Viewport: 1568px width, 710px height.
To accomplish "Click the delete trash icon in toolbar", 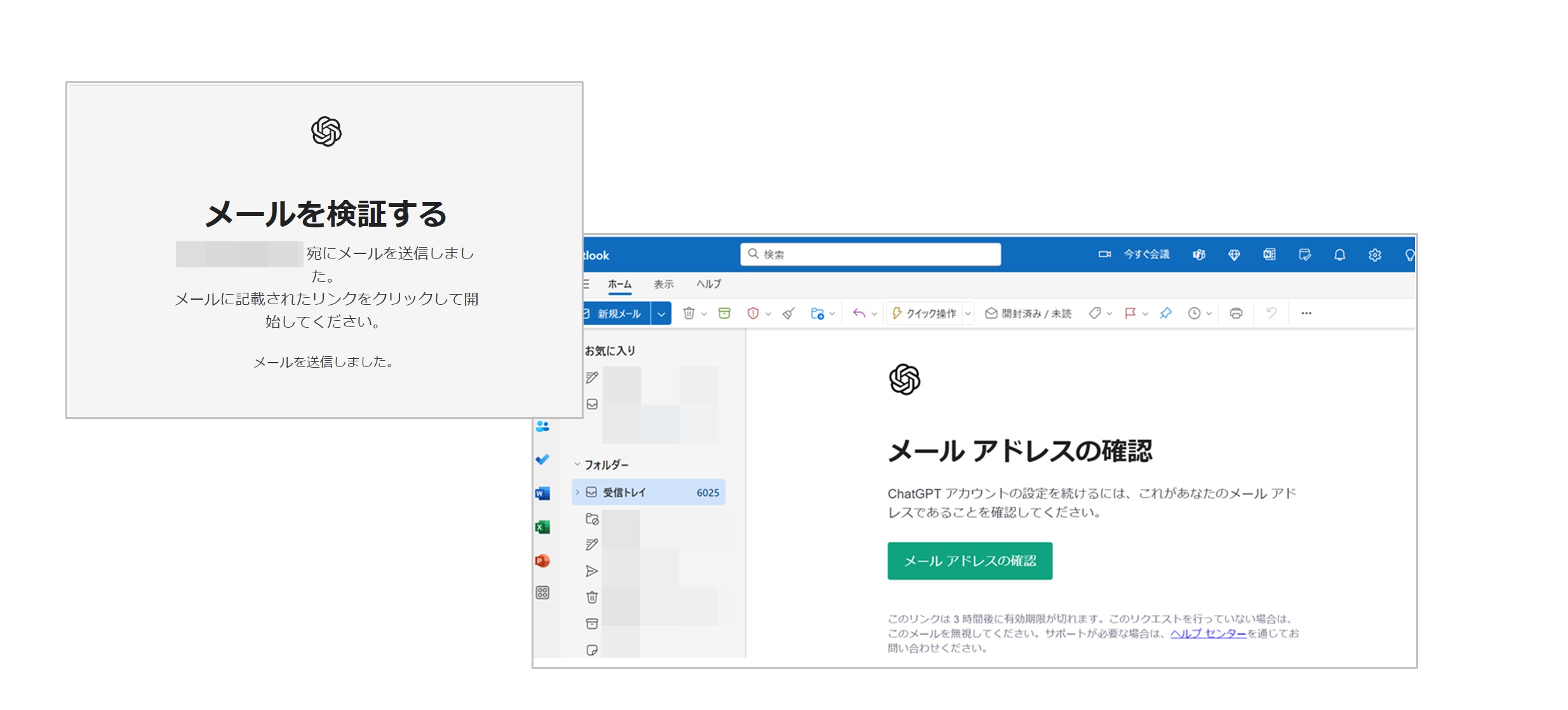I will (x=688, y=313).
